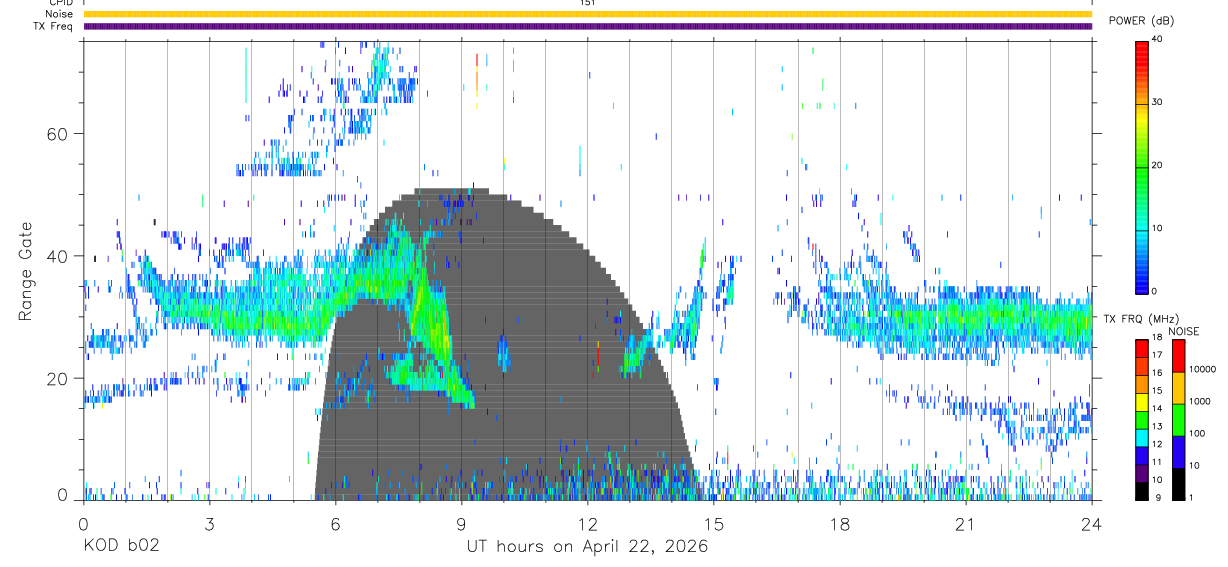This screenshot has height=567, width=1228.
Task: Click the 15 tick on the UT hours axis
Action: [713, 524]
